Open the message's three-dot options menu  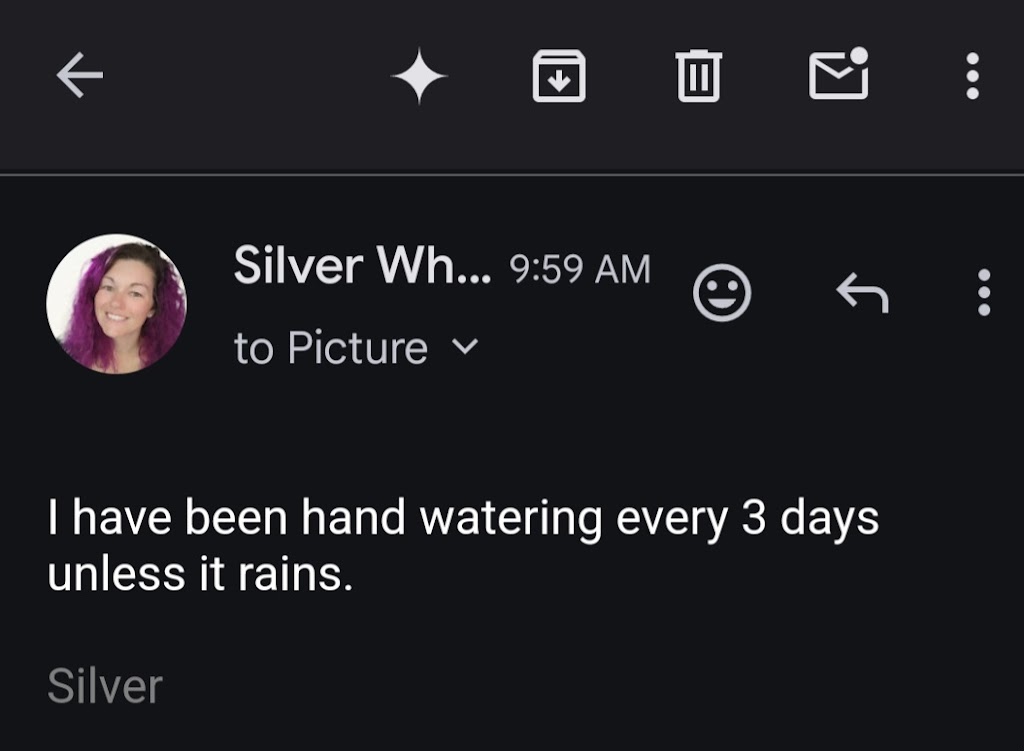click(984, 294)
